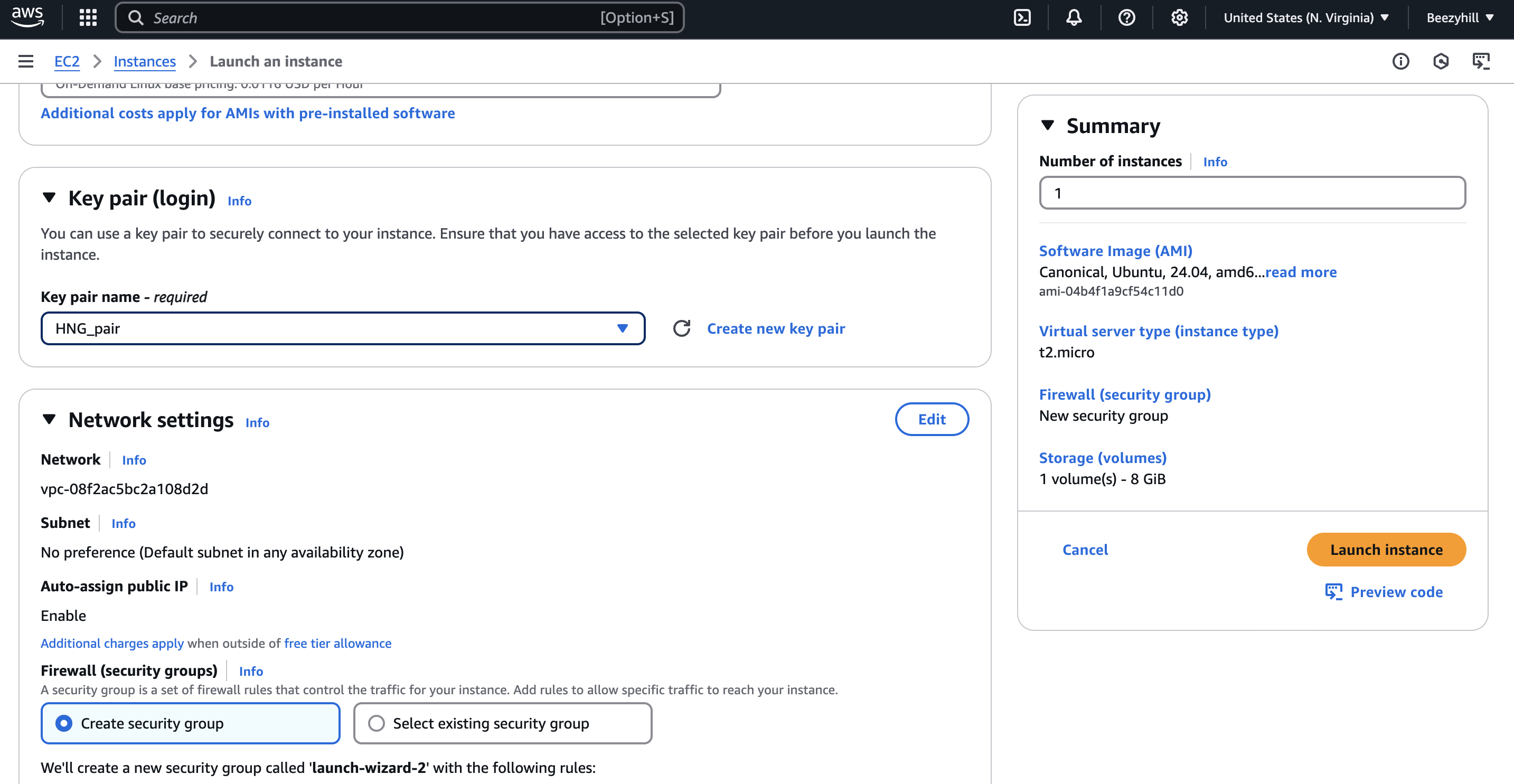1514x784 pixels.
Task: Open Info next to Network label
Action: click(x=134, y=460)
